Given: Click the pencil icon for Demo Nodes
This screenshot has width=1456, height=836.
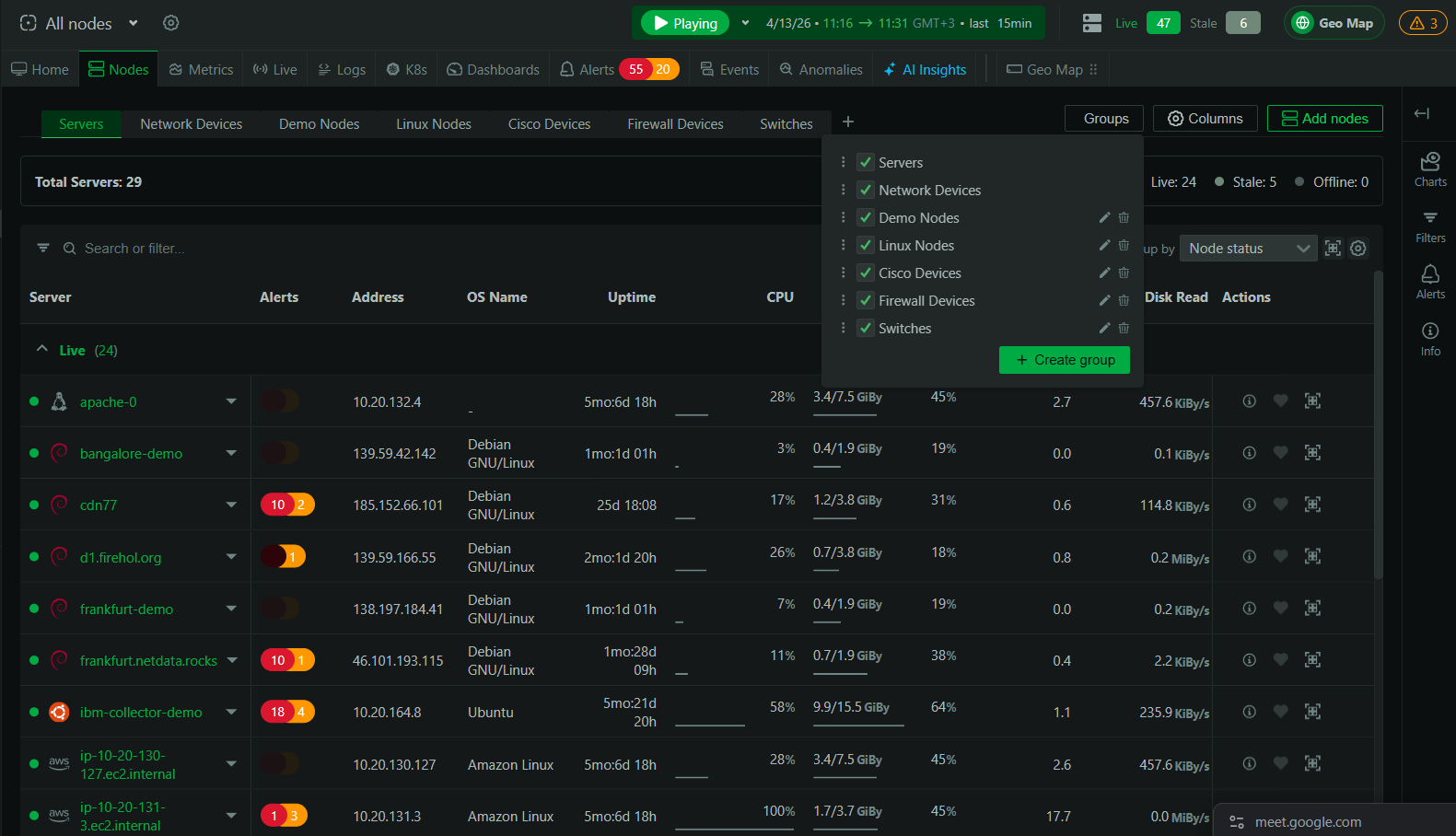Looking at the screenshot, I should pyautogui.click(x=1104, y=218).
